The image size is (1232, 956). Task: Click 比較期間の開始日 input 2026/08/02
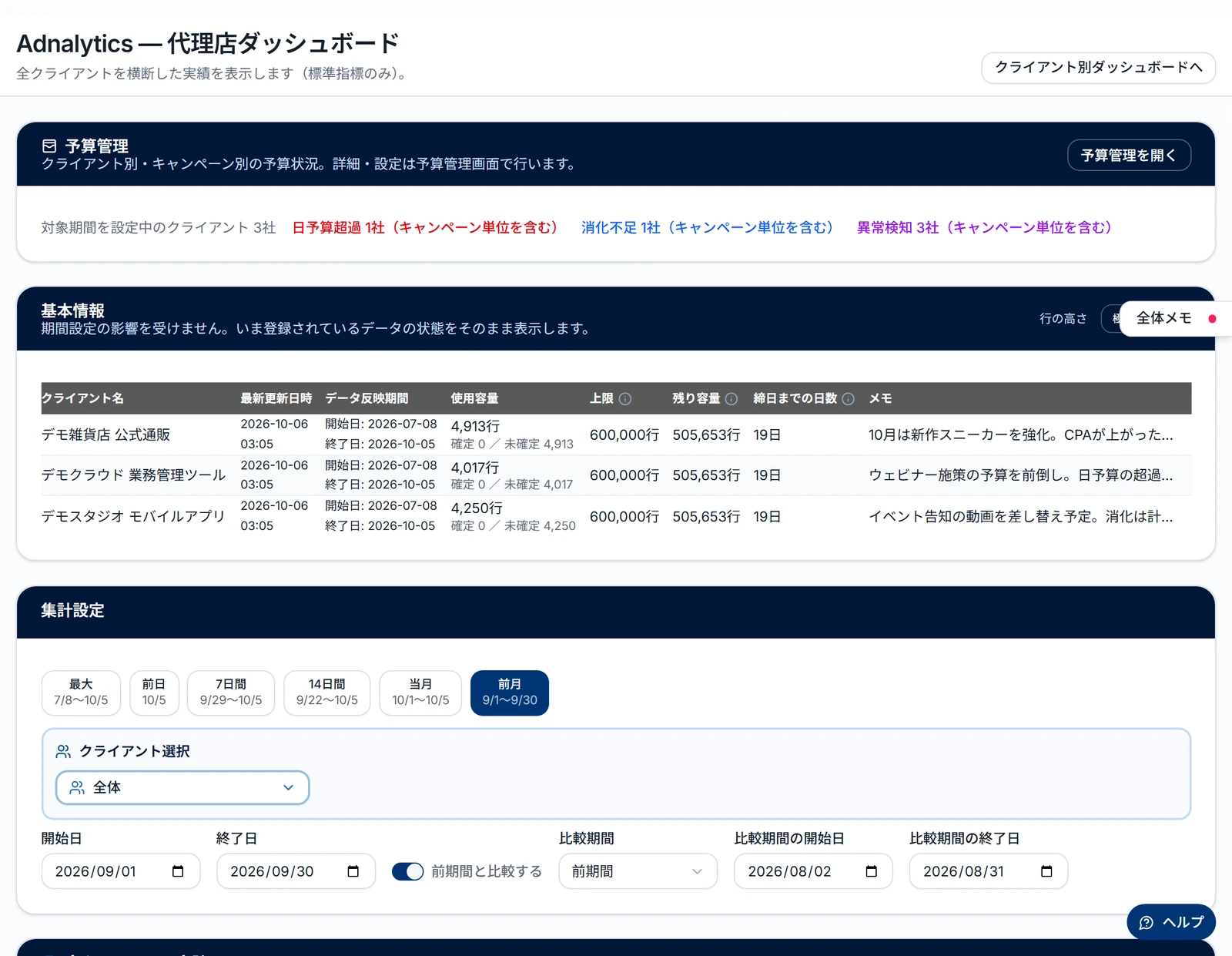pos(813,871)
